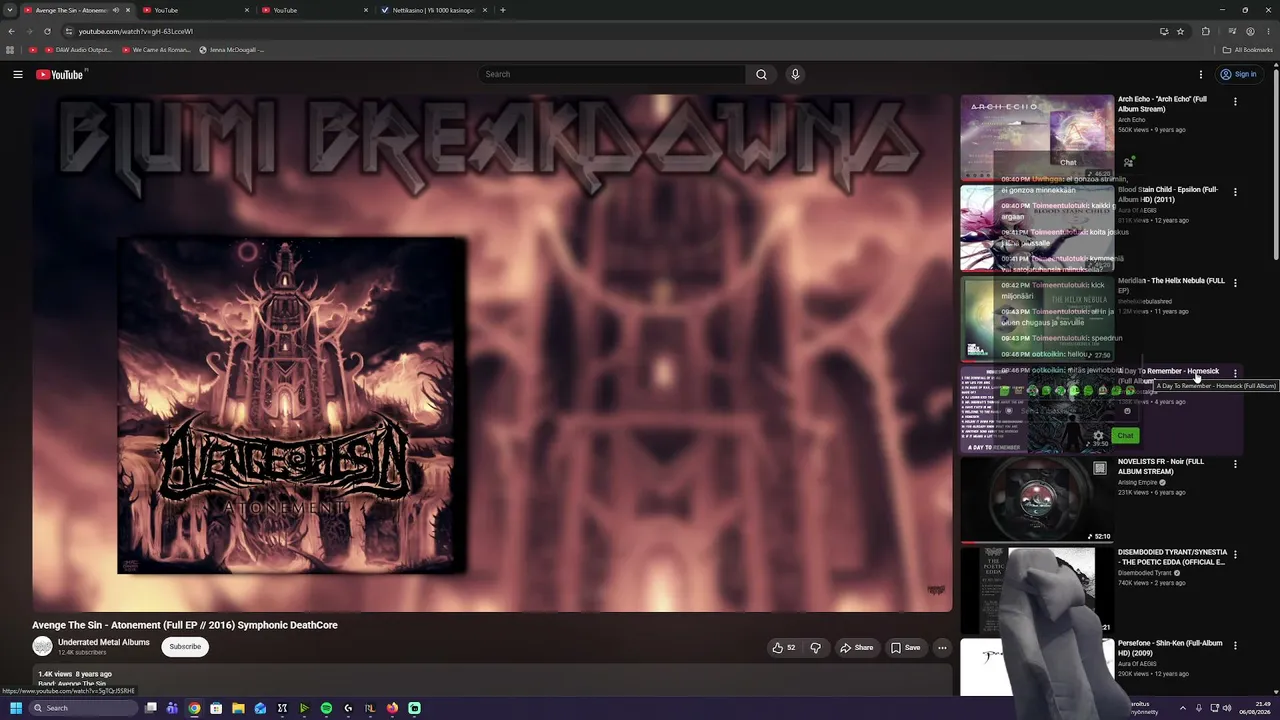Bookmark this page with the star

pos(1180,31)
